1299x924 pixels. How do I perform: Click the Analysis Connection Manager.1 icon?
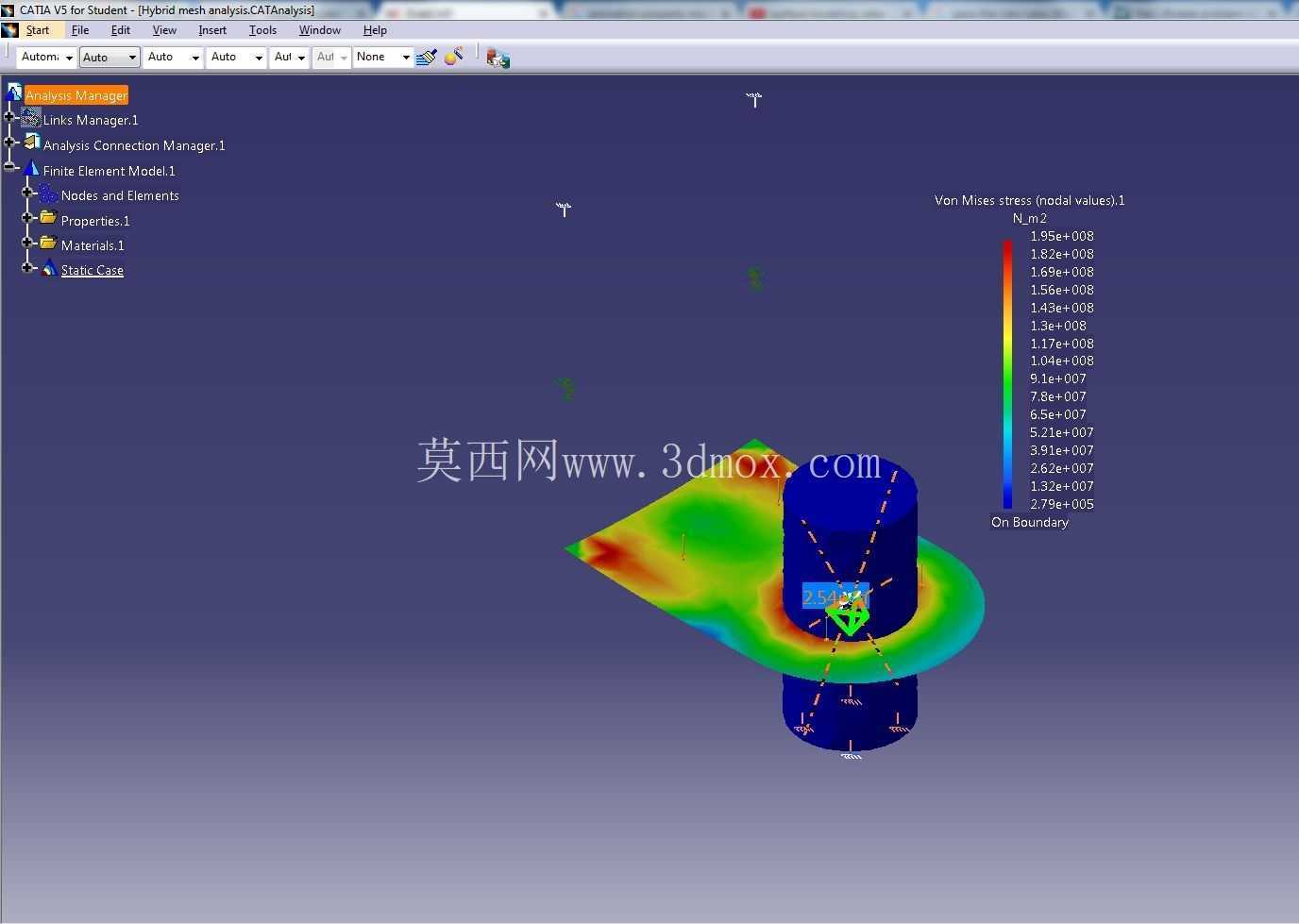coord(31,143)
